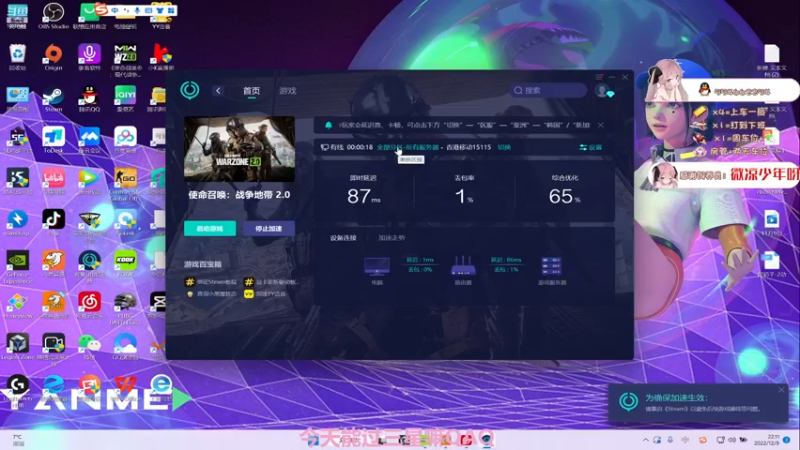Go back with the left arrow button

pos(218,90)
